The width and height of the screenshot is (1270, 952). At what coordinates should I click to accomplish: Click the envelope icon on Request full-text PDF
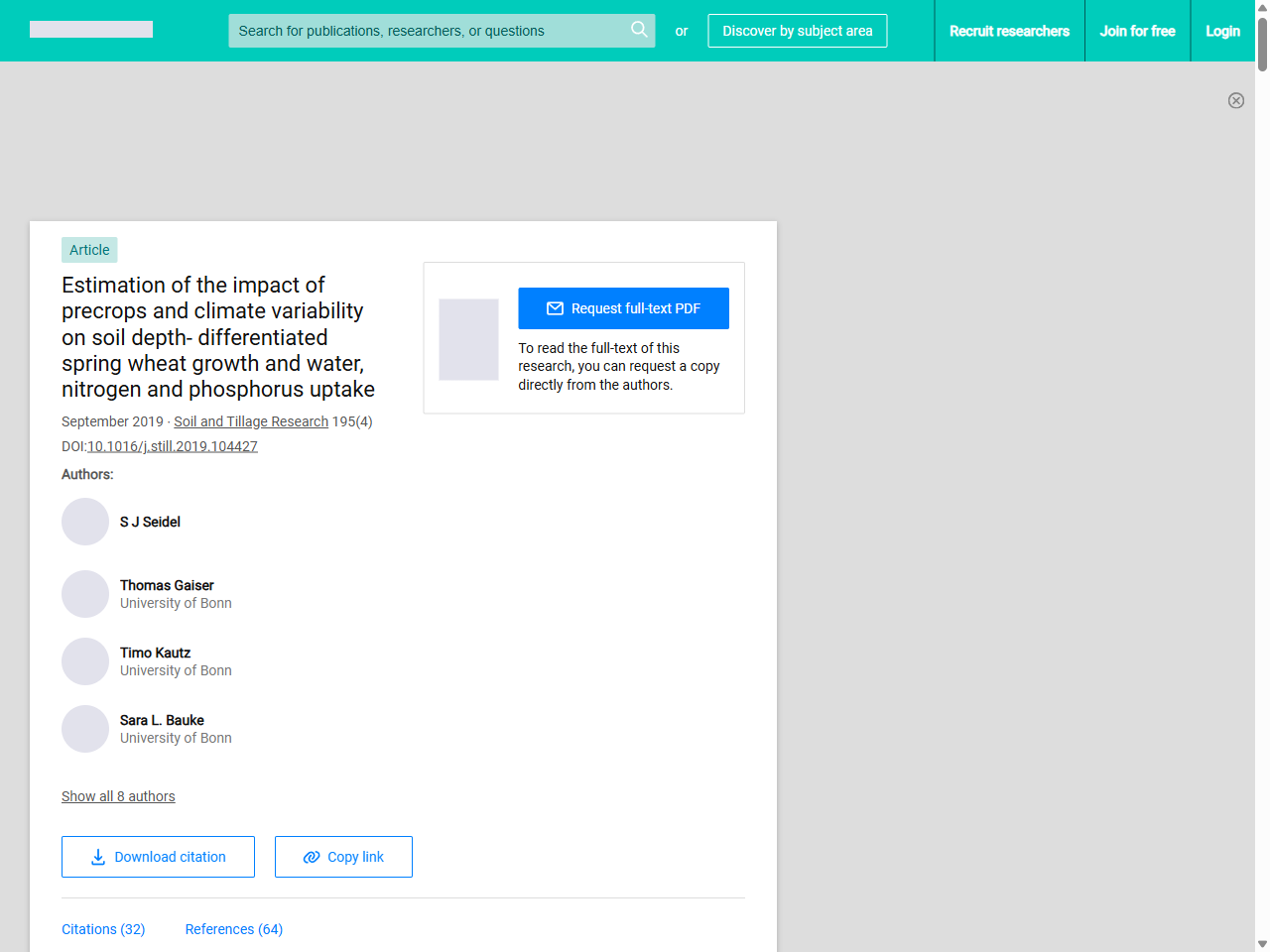point(555,308)
